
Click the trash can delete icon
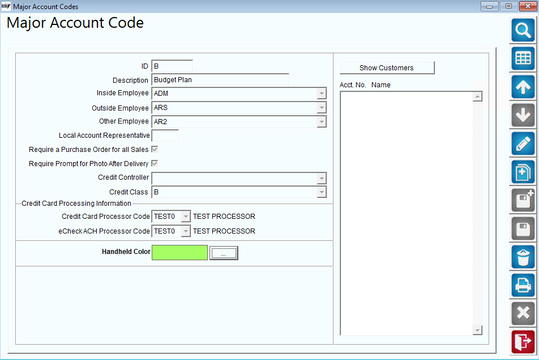(523, 257)
